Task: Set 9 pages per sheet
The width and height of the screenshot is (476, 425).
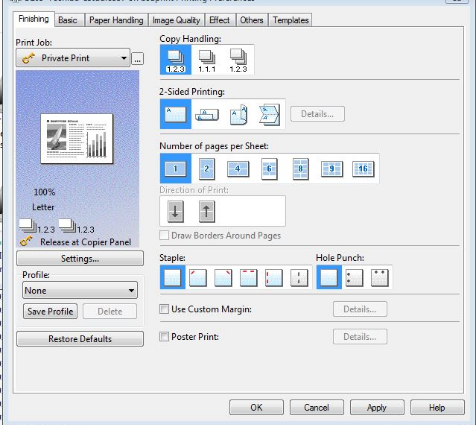Action: [332, 169]
